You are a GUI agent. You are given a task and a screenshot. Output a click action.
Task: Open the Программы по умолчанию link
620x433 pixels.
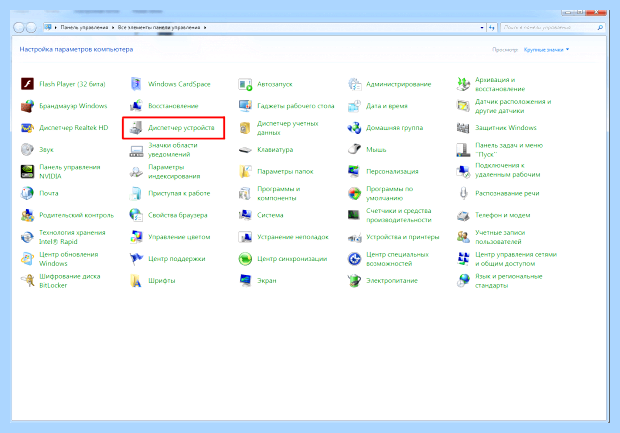[389, 193]
